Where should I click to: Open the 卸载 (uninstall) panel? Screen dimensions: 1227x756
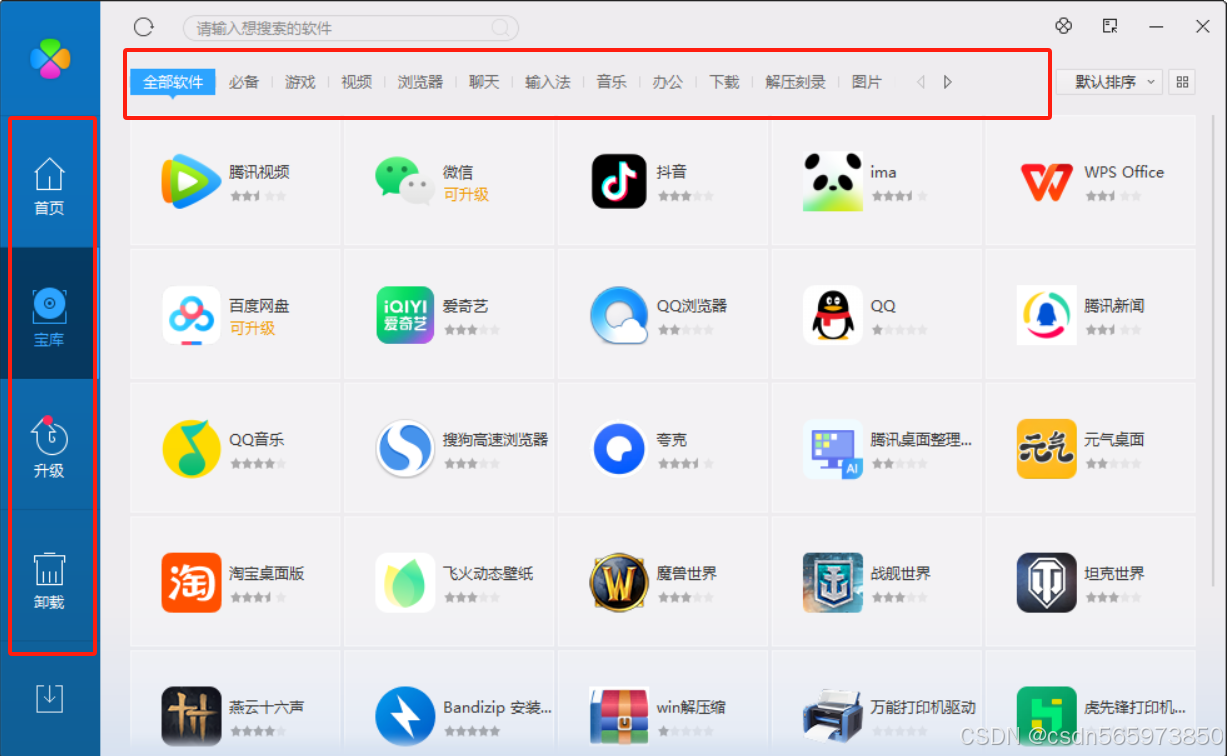51,580
